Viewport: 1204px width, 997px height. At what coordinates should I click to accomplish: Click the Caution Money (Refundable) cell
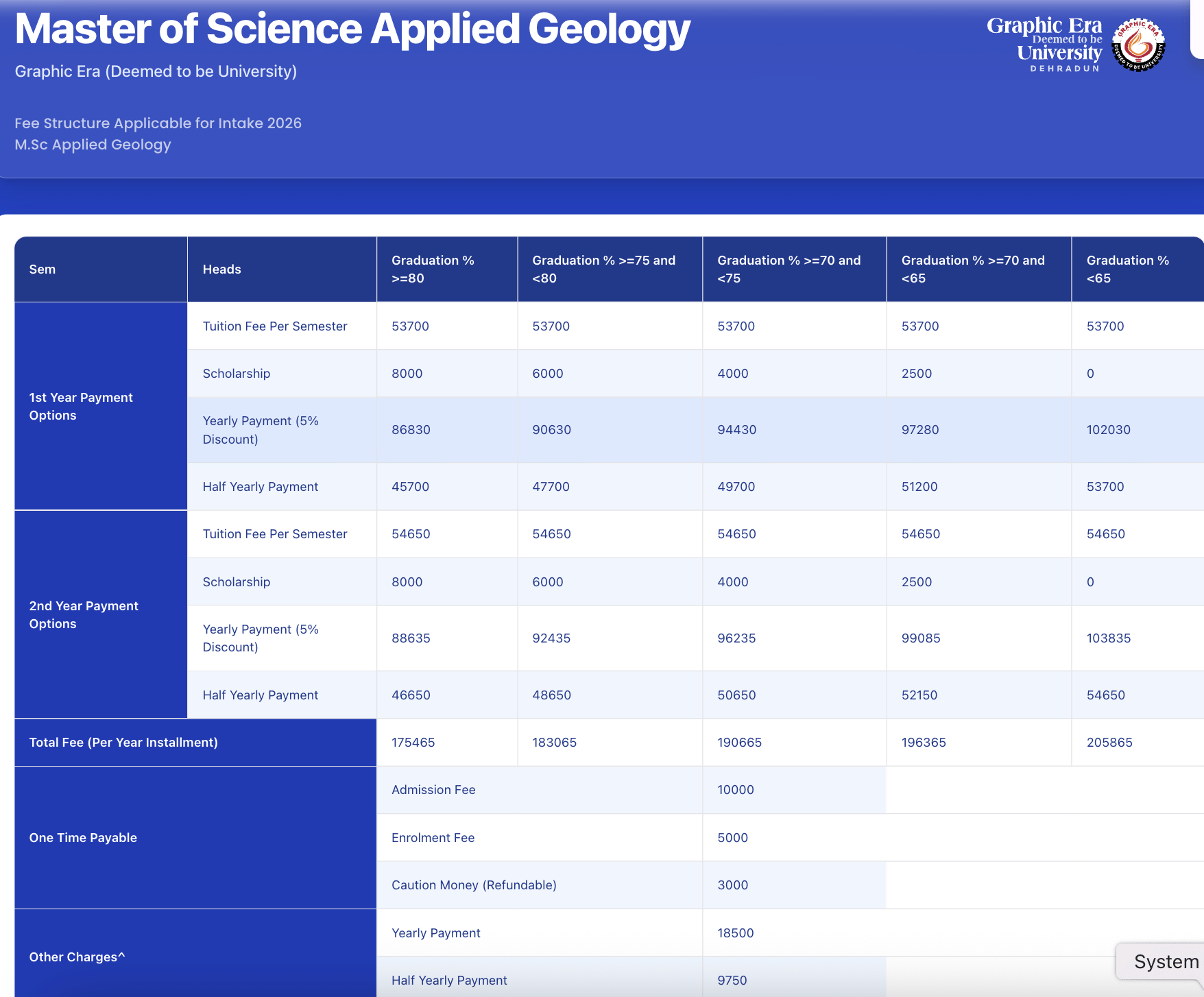(474, 885)
